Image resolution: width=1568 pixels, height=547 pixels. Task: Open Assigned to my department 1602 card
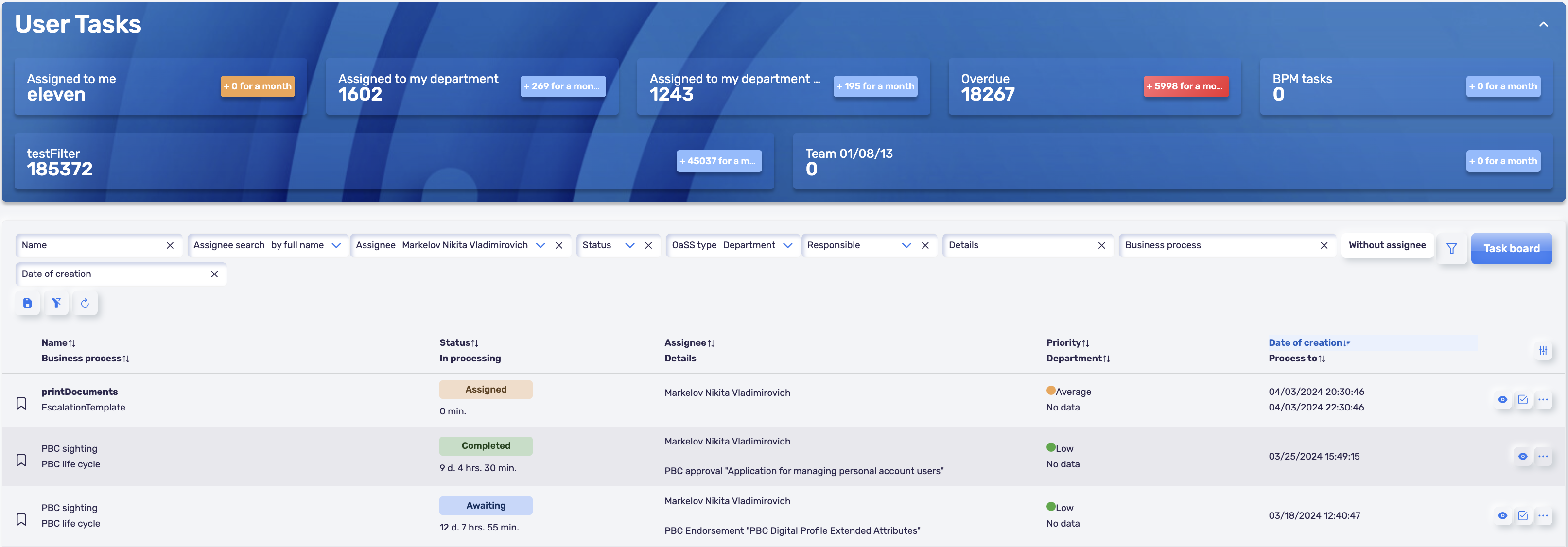pos(472,86)
